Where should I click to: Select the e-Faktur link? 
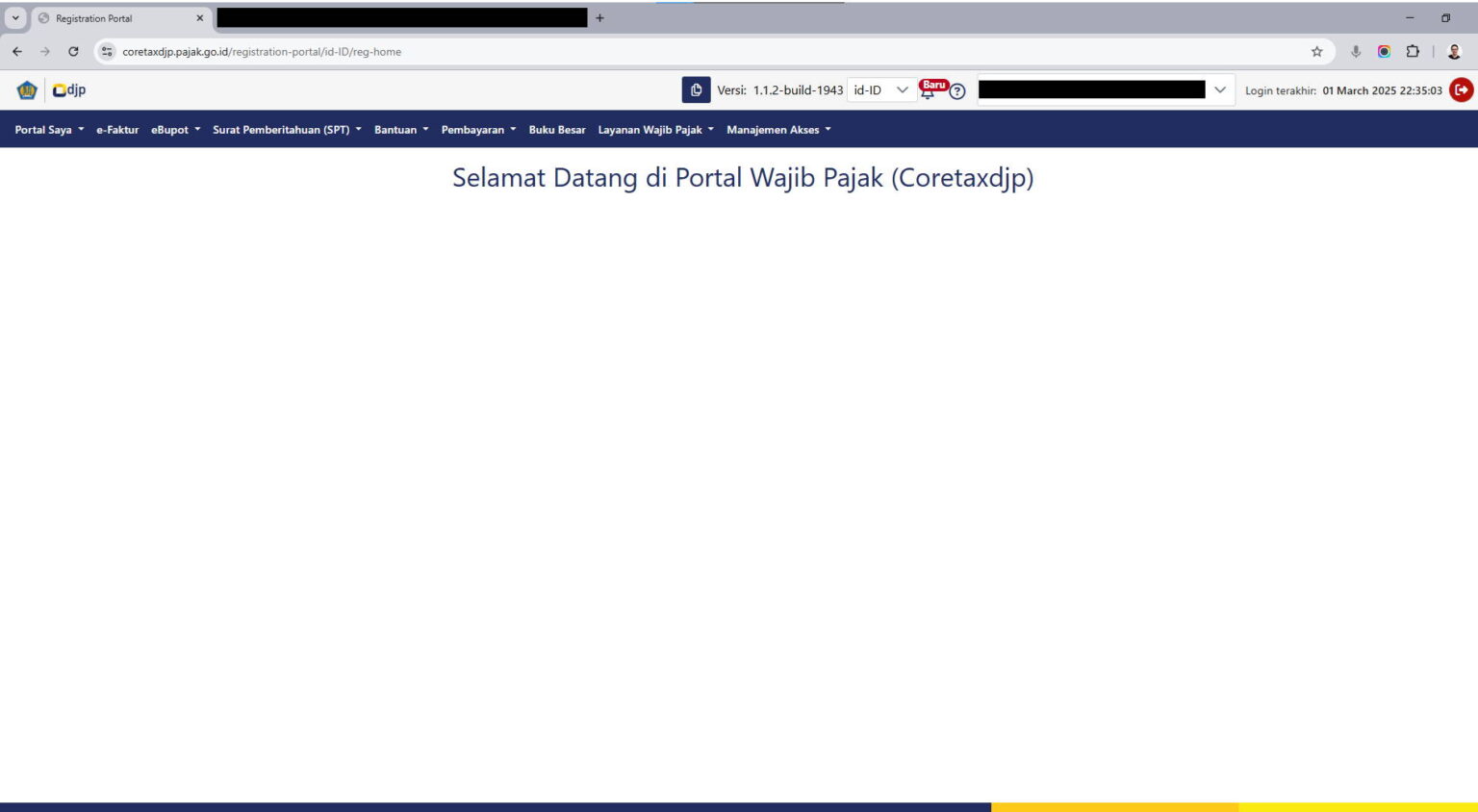pyautogui.click(x=117, y=129)
